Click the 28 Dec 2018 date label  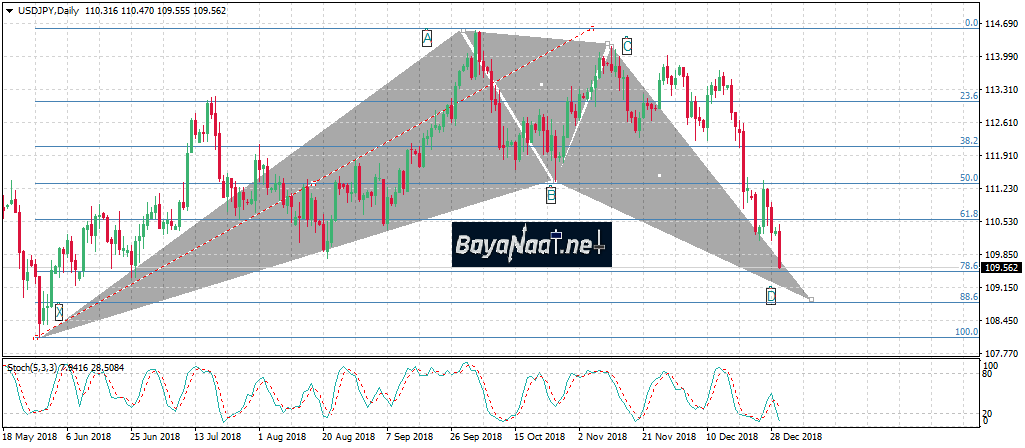[x=796, y=437]
